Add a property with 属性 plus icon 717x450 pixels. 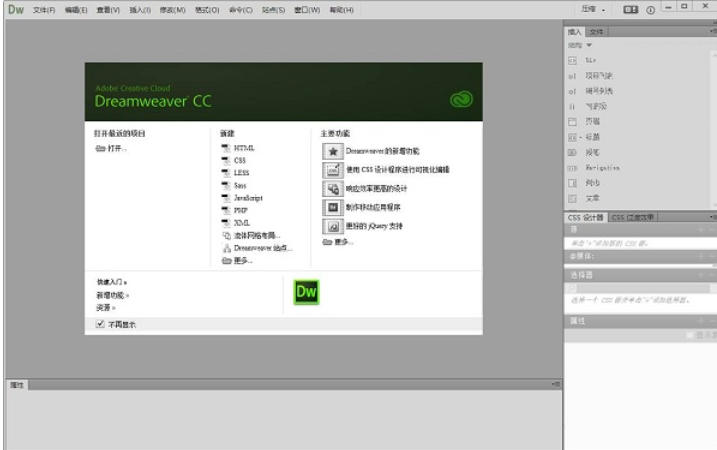point(701,321)
